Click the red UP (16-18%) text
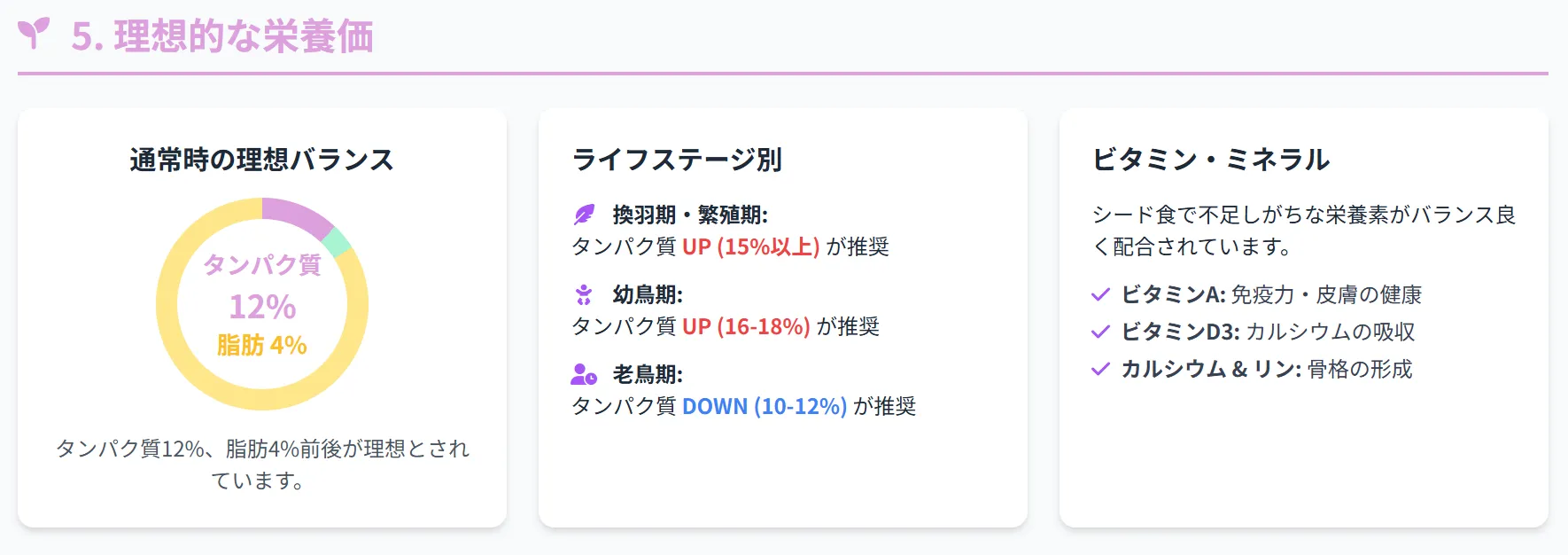Screen dimensions: 1568x555 coord(746,326)
